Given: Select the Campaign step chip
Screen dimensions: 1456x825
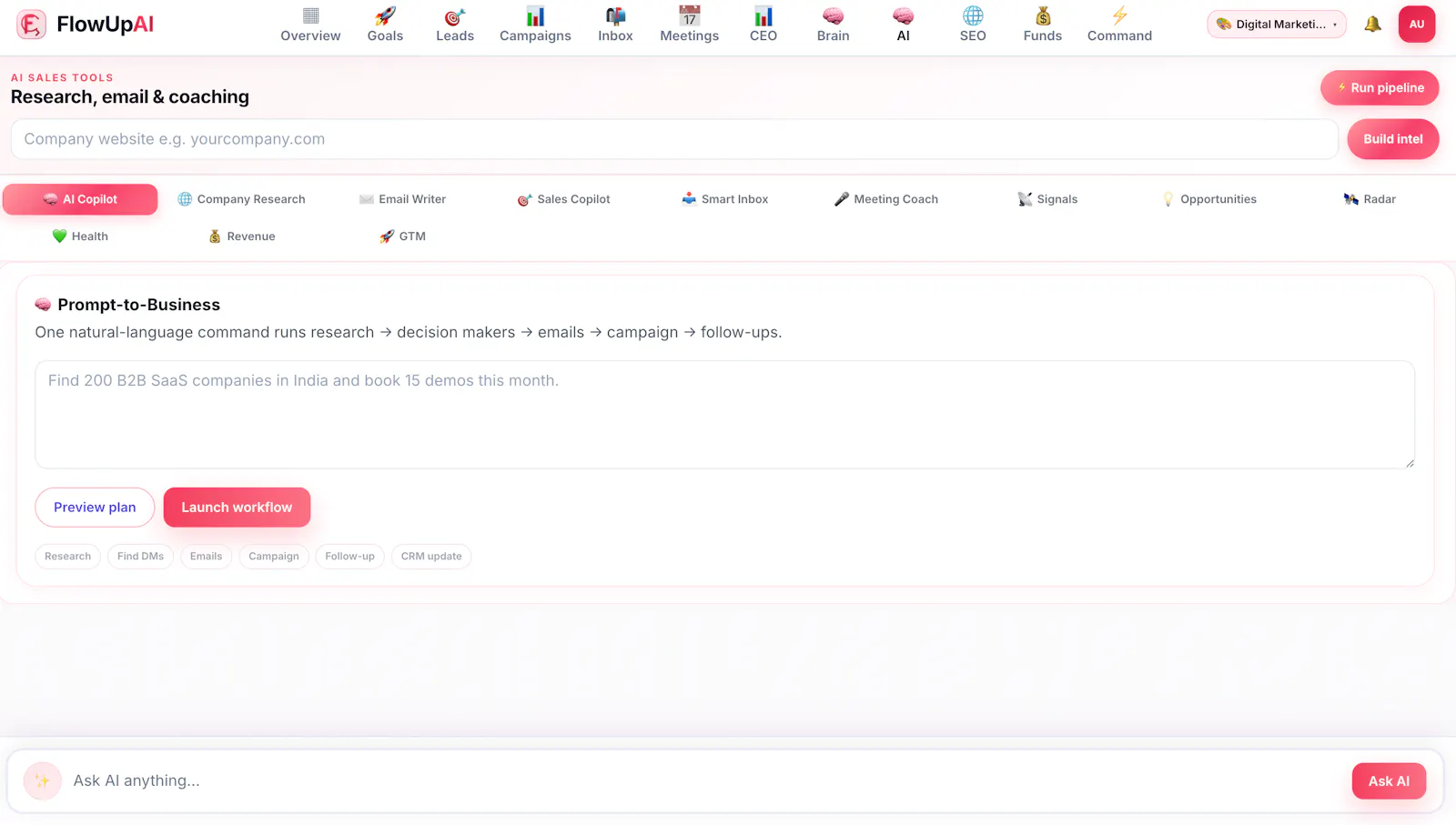Looking at the screenshot, I should pyautogui.click(x=274, y=557).
